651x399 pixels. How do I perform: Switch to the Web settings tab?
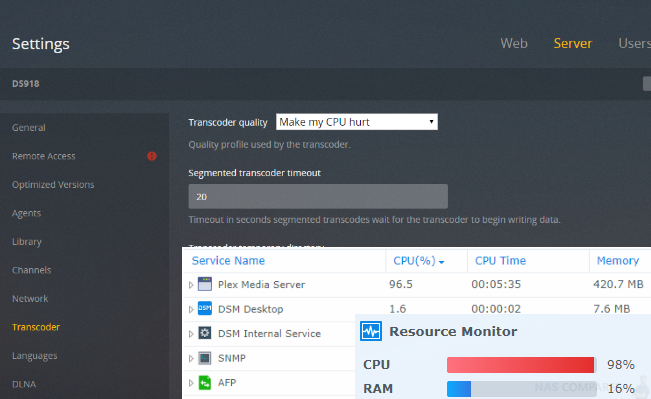pyautogui.click(x=514, y=43)
